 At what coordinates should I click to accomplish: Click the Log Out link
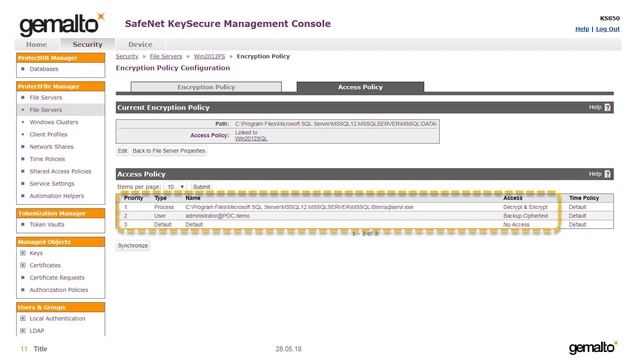[x=607, y=29]
